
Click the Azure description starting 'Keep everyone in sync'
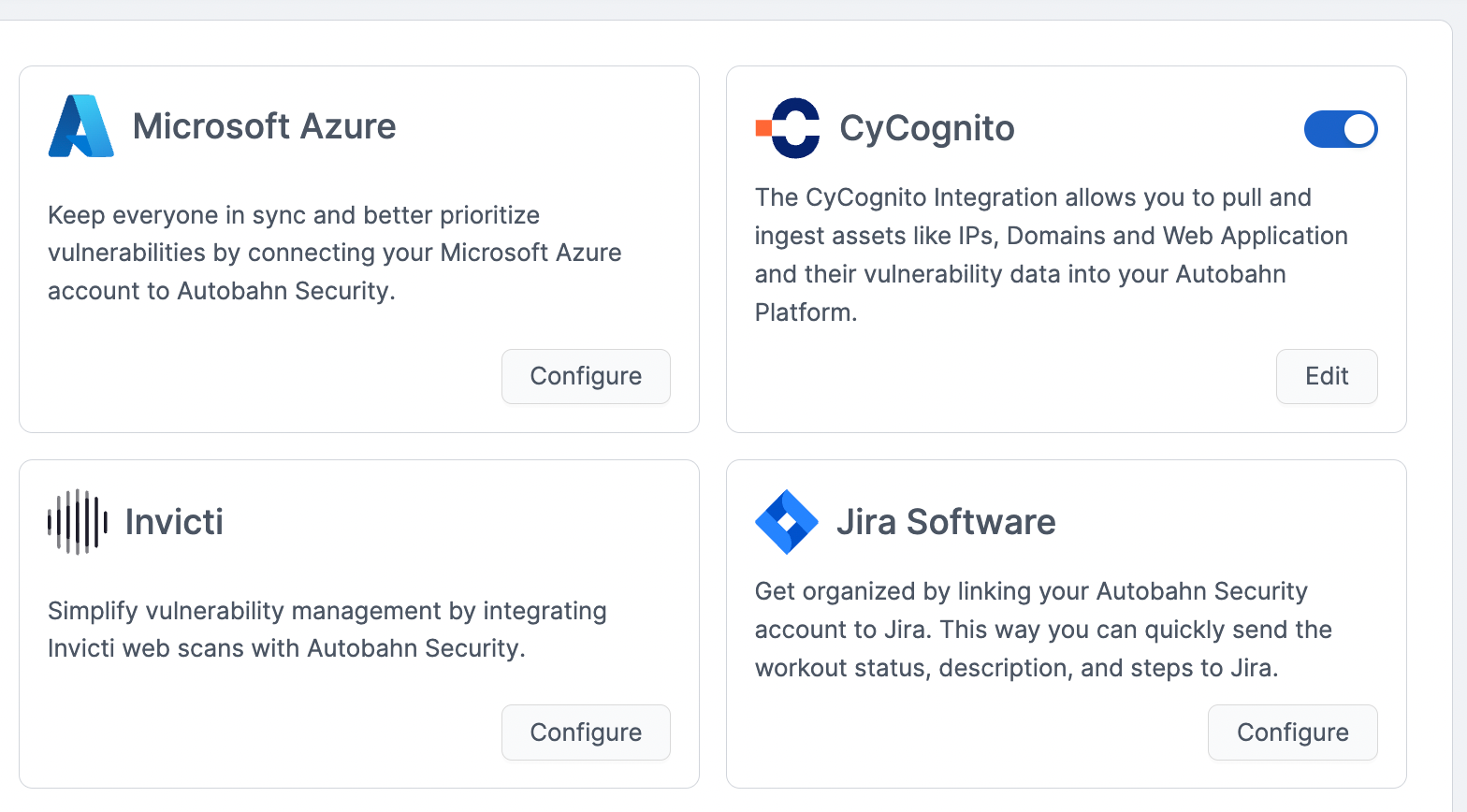tap(335, 253)
